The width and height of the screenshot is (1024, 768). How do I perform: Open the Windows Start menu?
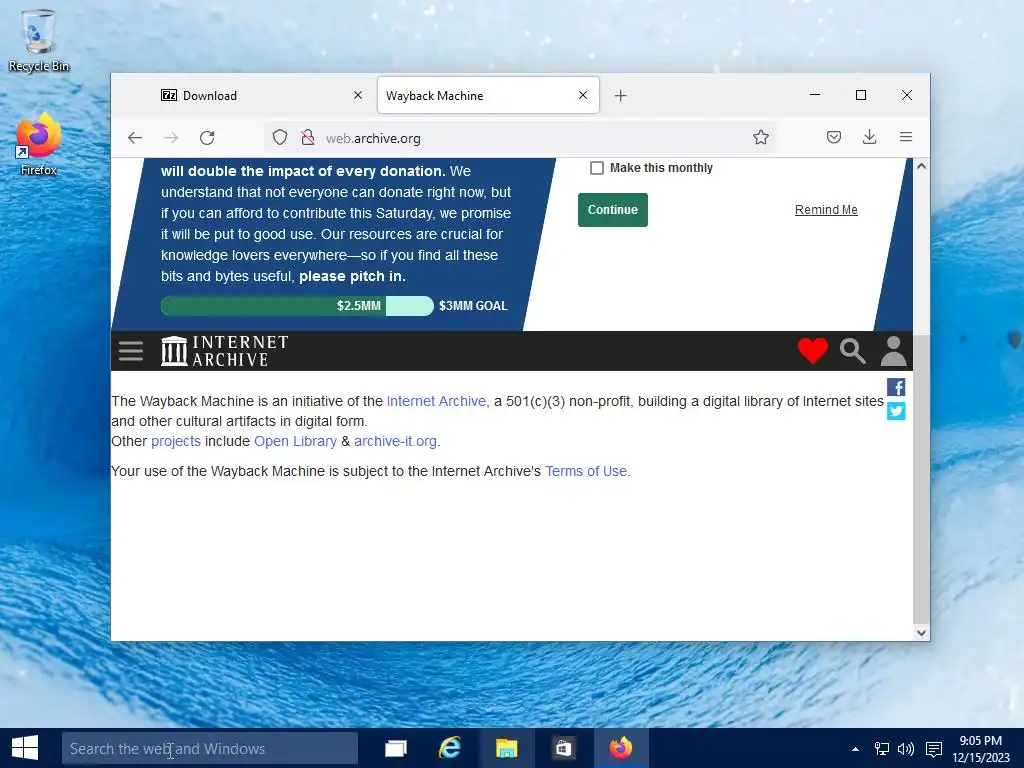[x=25, y=748]
